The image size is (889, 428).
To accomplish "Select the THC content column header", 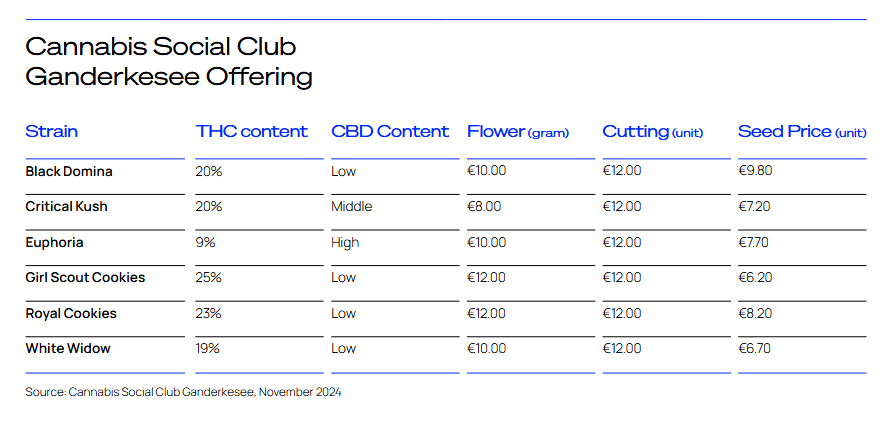I will (252, 132).
